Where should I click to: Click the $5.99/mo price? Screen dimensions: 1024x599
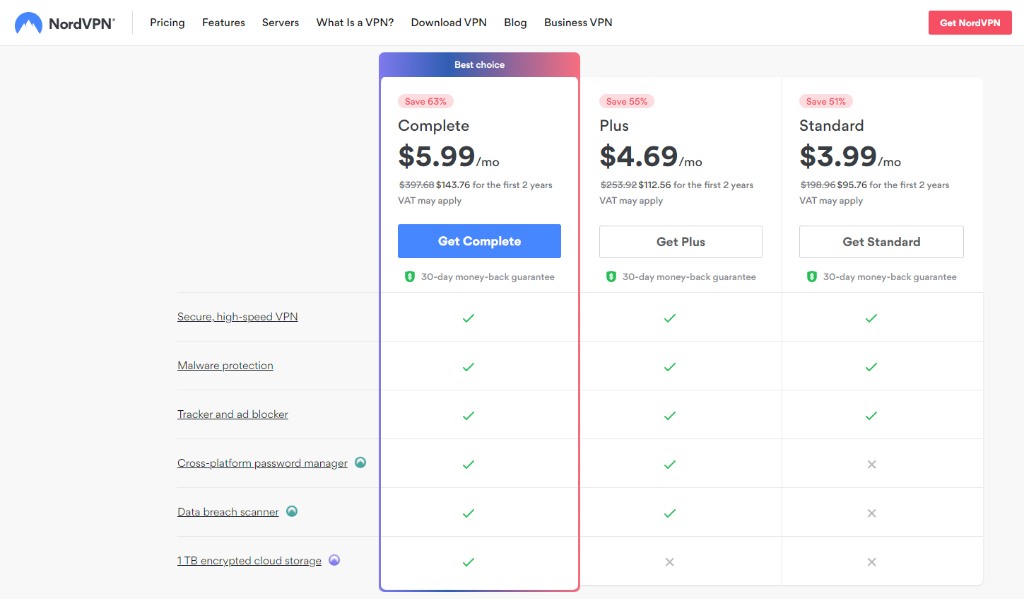pos(449,157)
